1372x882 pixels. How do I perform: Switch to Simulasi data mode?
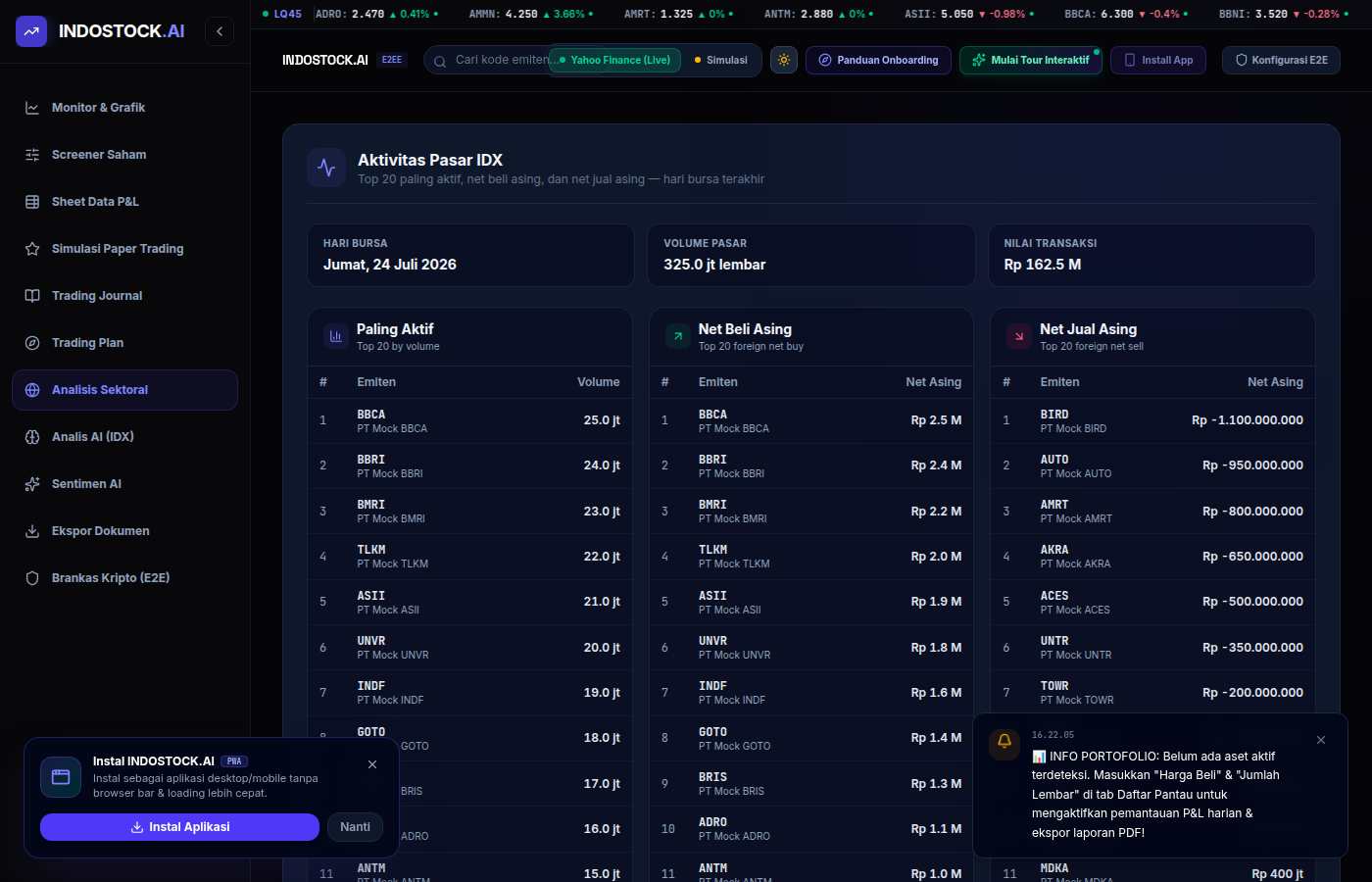(721, 60)
